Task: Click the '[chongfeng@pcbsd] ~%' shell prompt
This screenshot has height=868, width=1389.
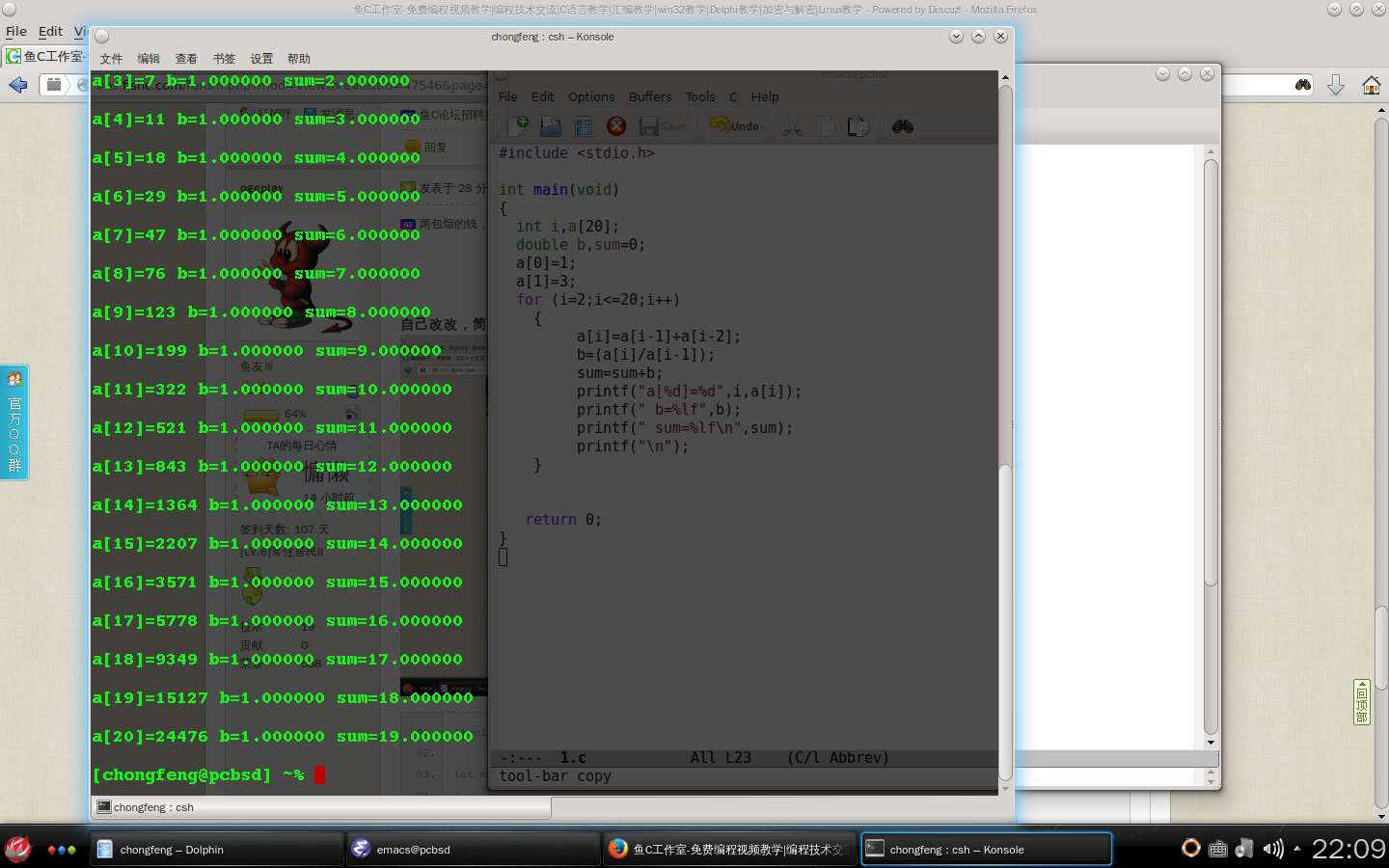Action: 198,775
